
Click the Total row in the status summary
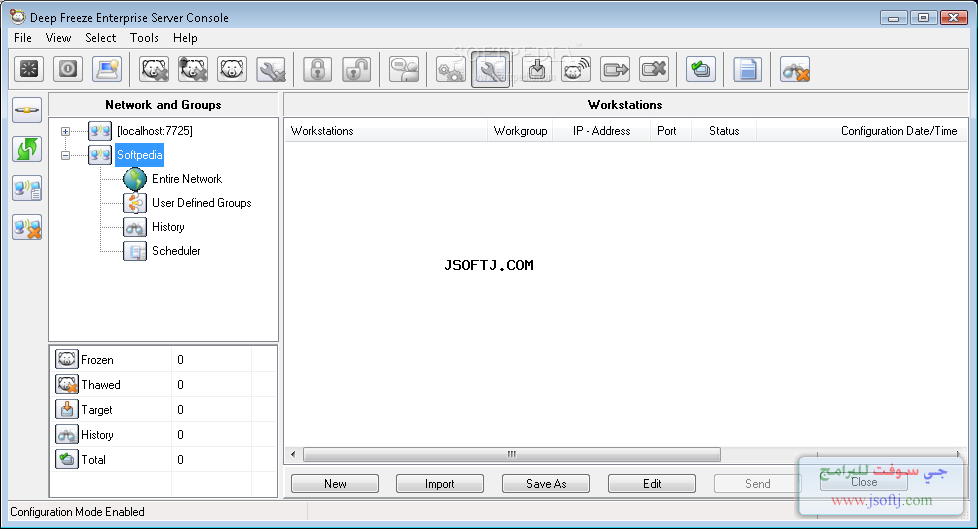(x=163, y=459)
